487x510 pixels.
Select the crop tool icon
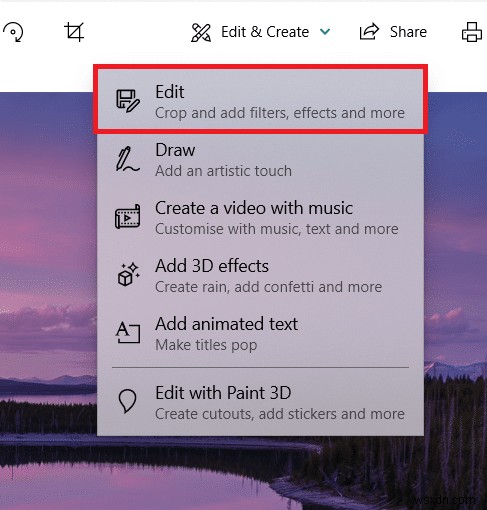tap(74, 32)
